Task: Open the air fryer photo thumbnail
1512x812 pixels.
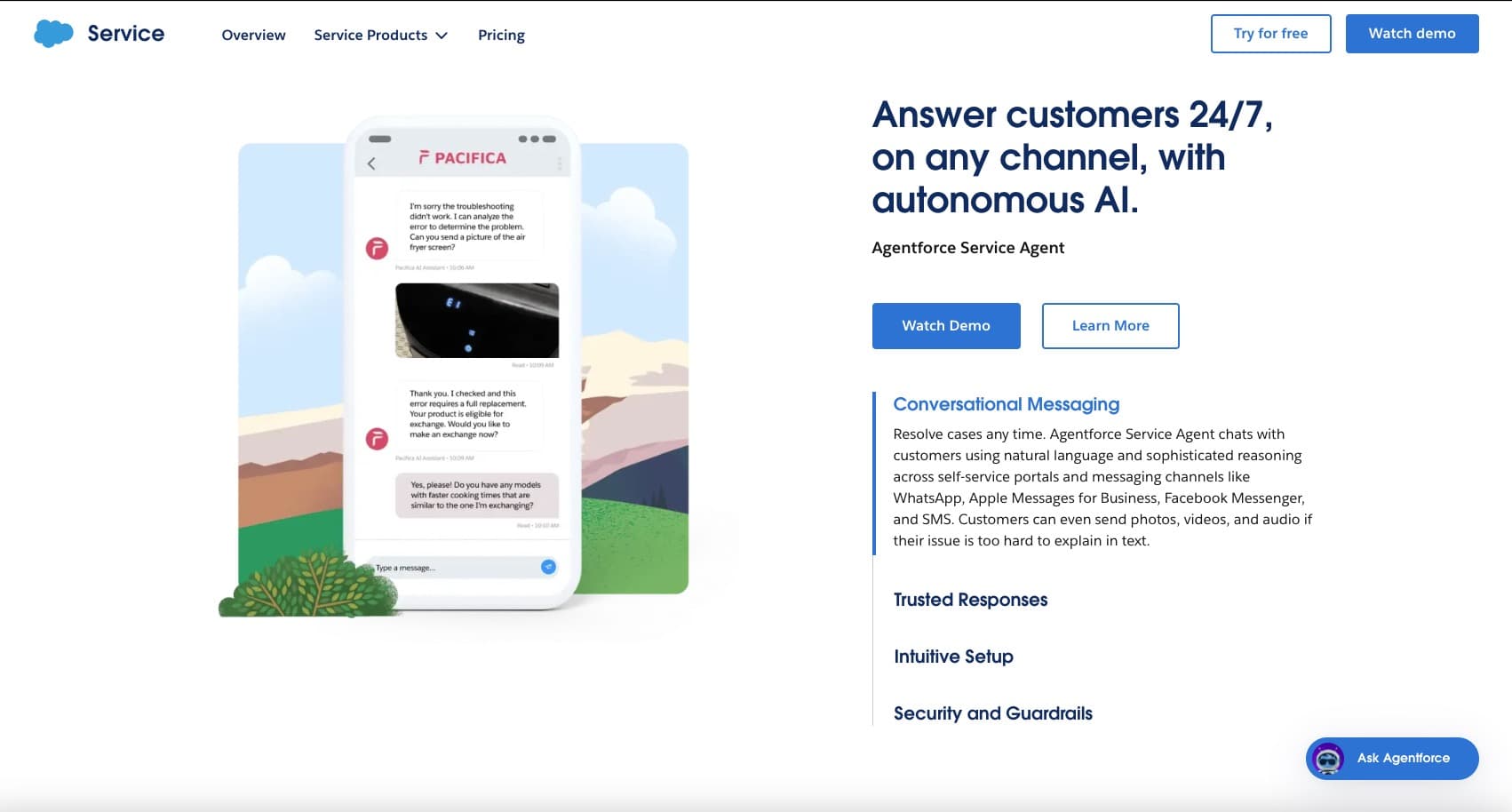Action: [477, 321]
